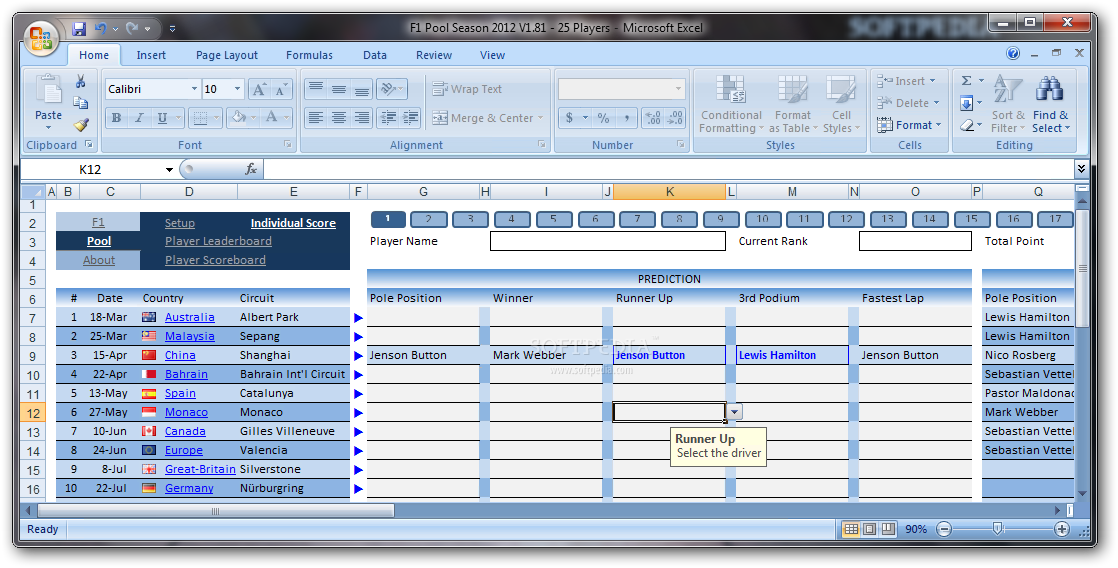This screenshot has height=568, width=1118.
Task: Open the Player Scoreboard link
Action: click(x=215, y=260)
